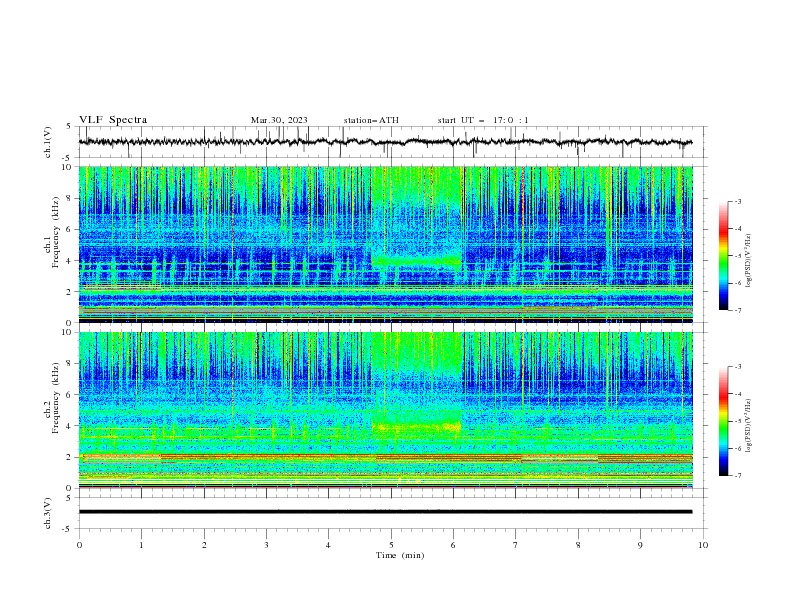Click the 'ch.1(V)' waveform axis label
The height and width of the screenshot is (612, 792).
(x=48, y=142)
